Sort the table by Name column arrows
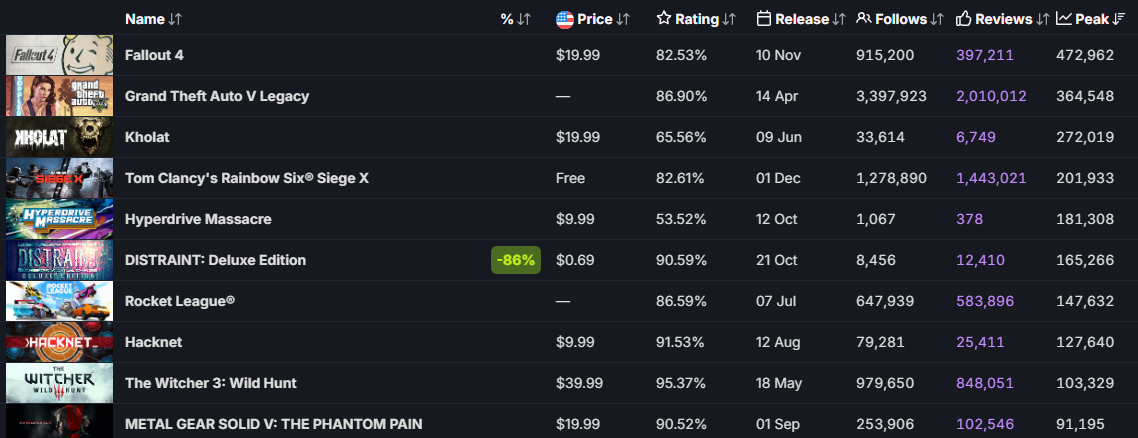This screenshot has height=438, width=1138. pyautogui.click(x=176, y=19)
